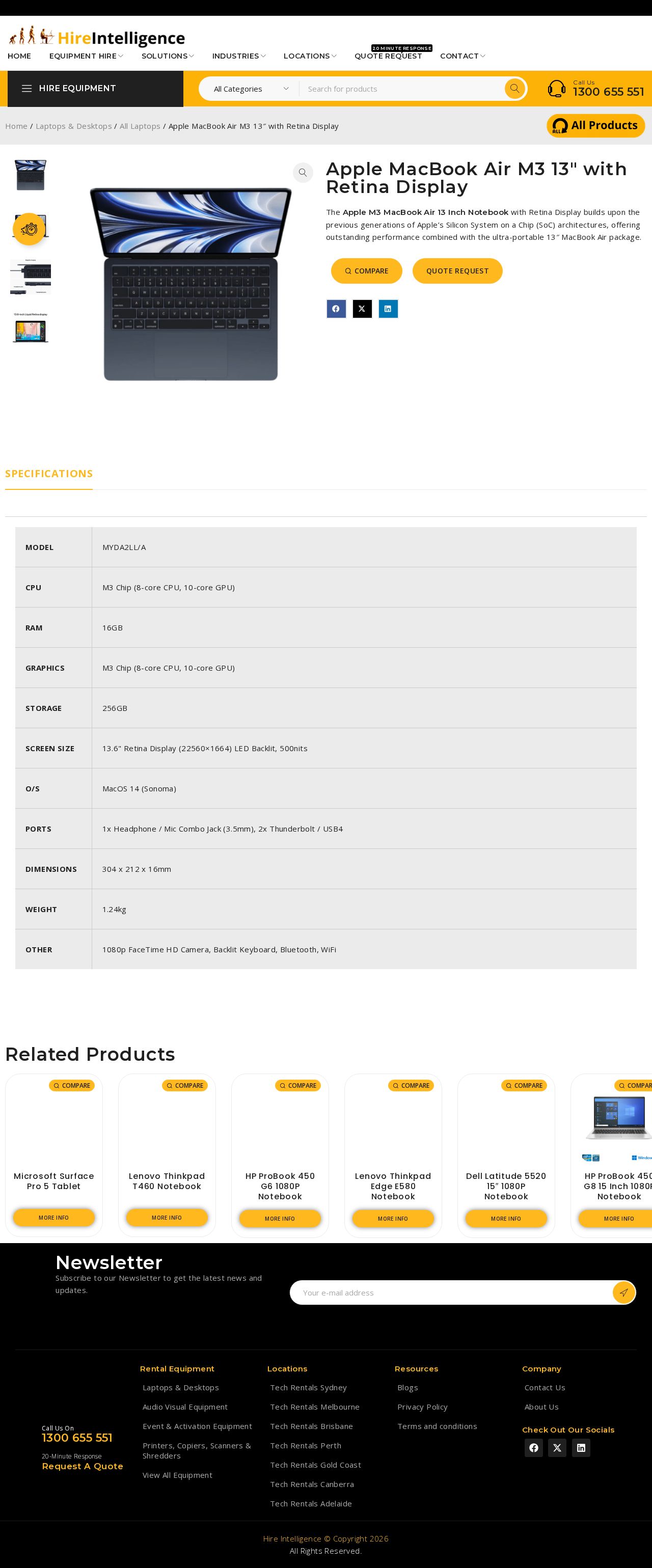
Task: Click the headset call icon
Action: pyautogui.click(x=556, y=89)
